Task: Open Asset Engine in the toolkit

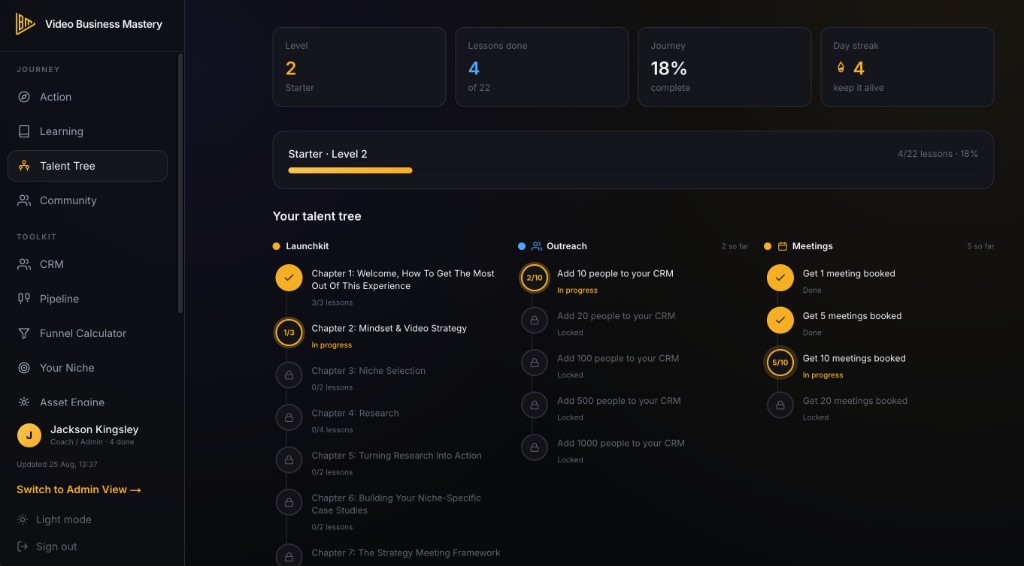Action: tap(88, 402)
